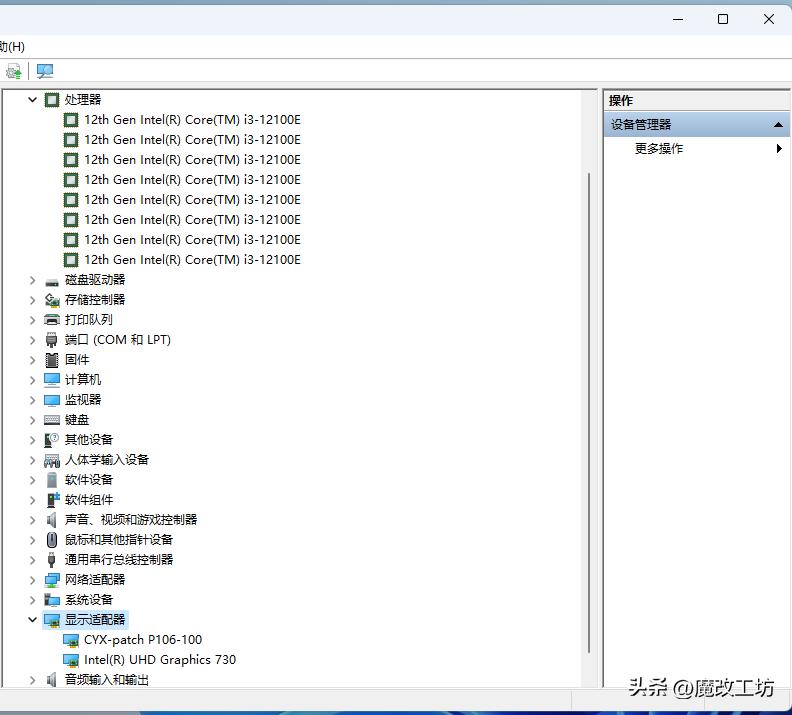Click the 计算机 monitor icon
The width and height of the screenshot is (792, 715).
pyautogui.click(x=52, y=380)
